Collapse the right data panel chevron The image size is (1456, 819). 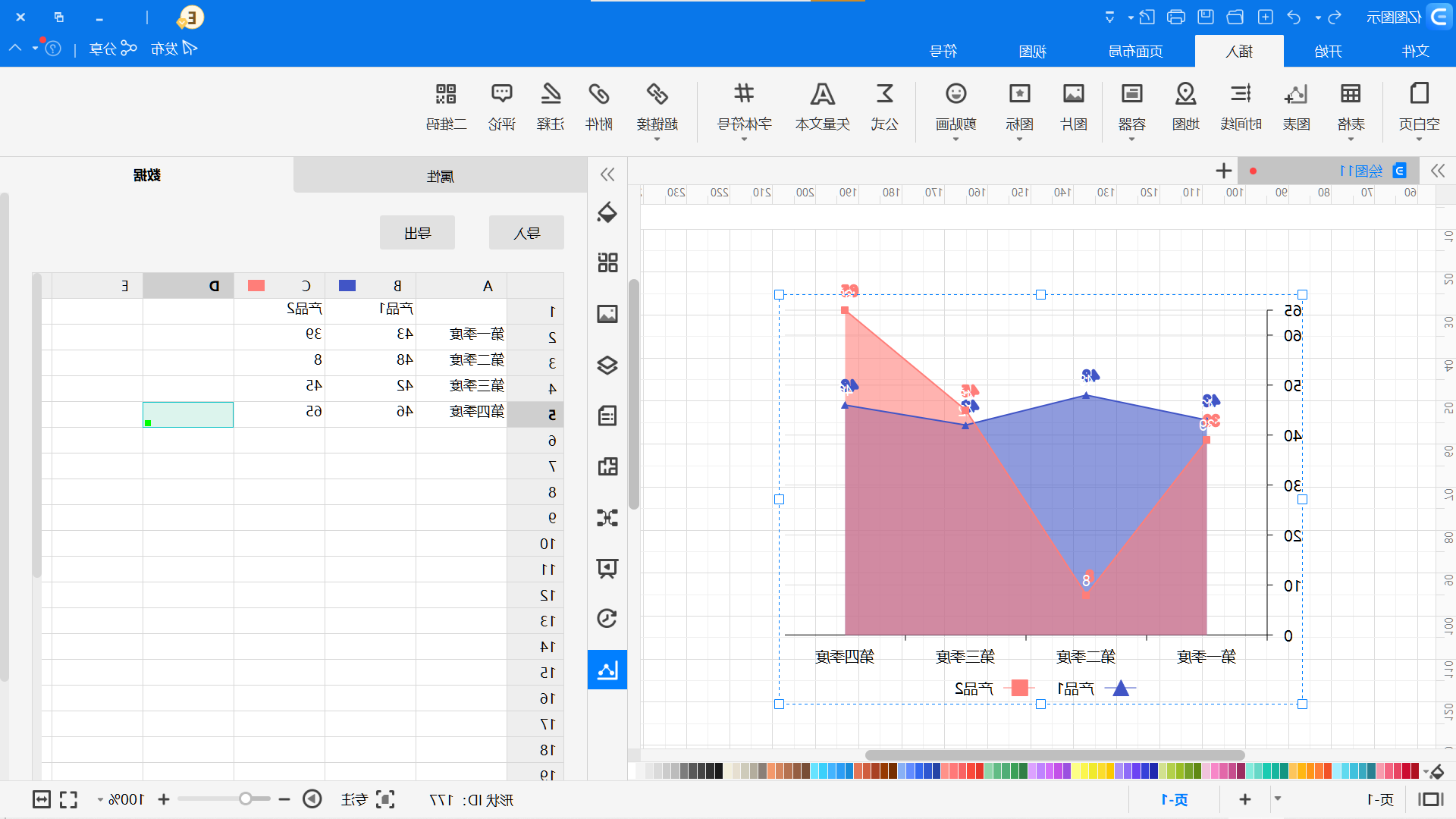point(607,174)
